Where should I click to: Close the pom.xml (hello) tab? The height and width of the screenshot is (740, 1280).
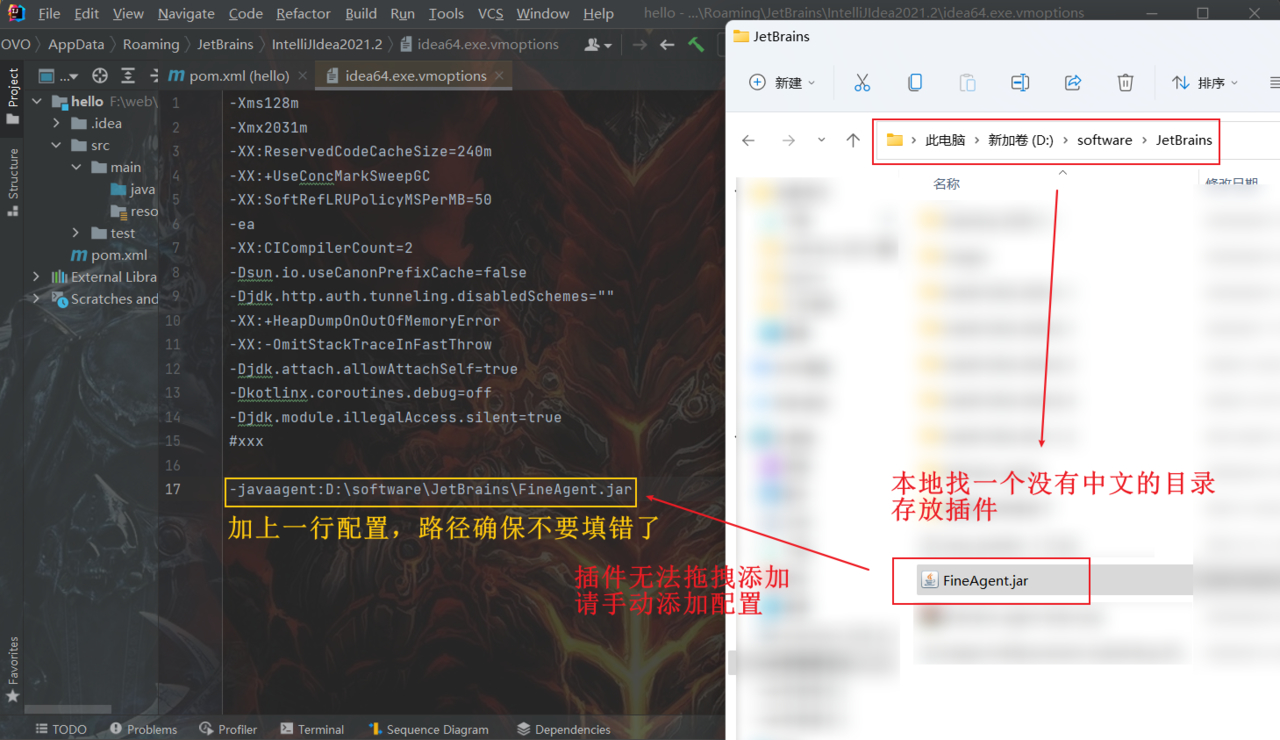(302, 76)
